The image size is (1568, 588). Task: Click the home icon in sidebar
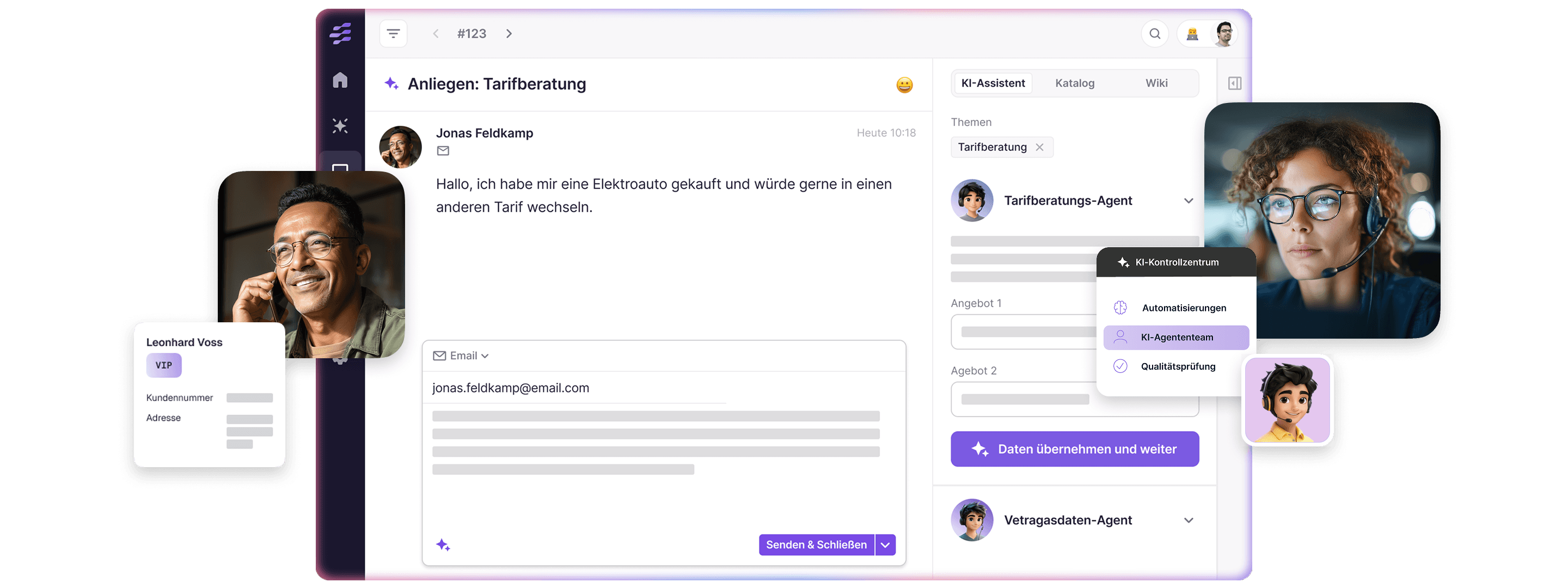pos(340,79)
